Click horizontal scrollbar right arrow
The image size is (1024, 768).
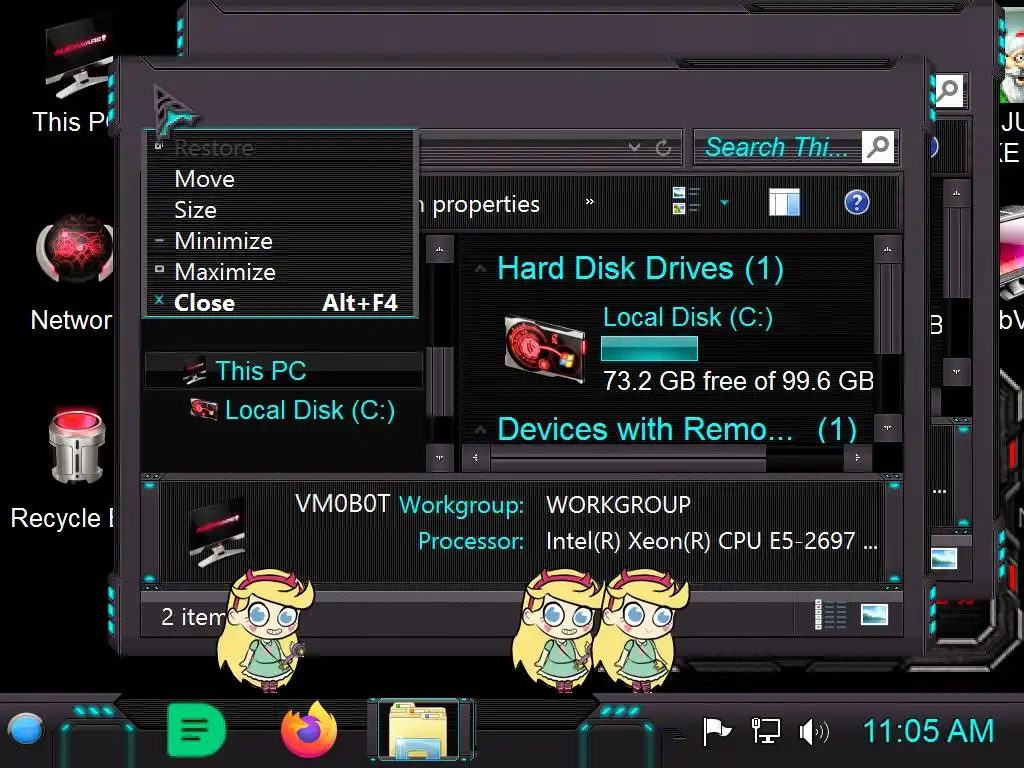[x=857, y=457]
